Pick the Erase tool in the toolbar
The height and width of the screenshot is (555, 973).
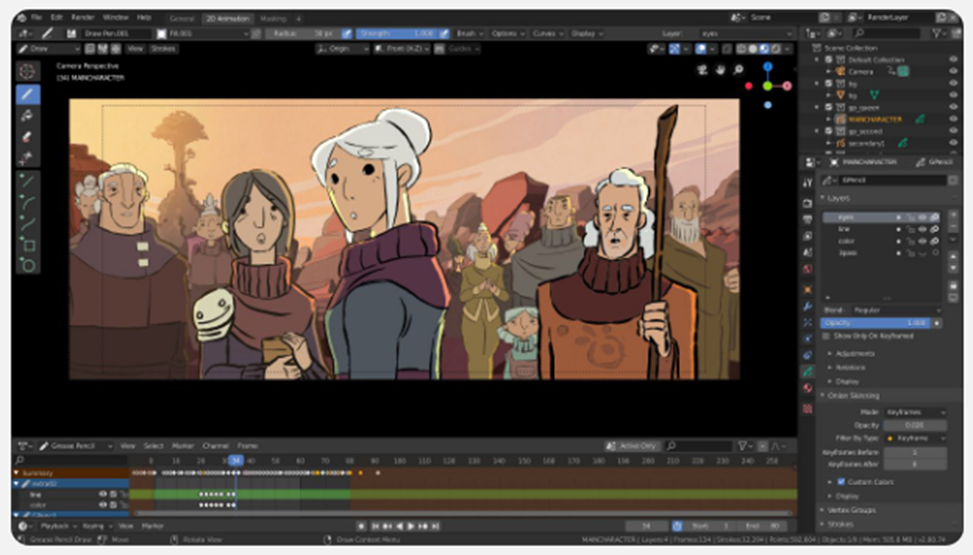[27, 137]
